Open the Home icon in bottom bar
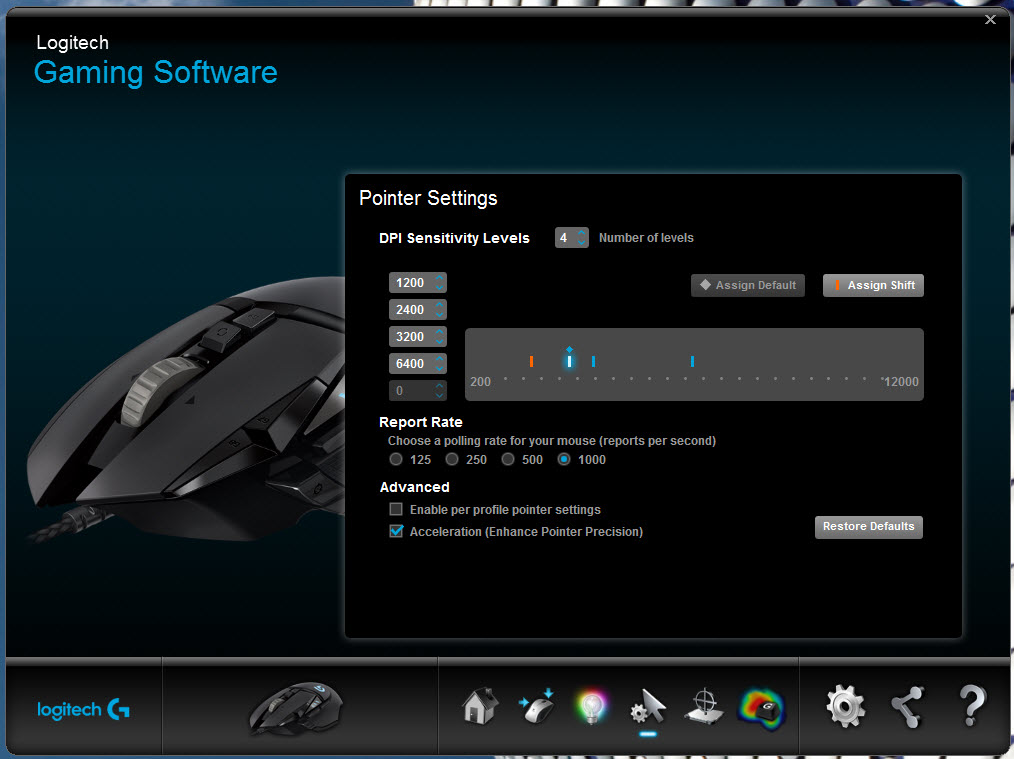This screenshot has height=759, width=1014. tap(480, 706)
